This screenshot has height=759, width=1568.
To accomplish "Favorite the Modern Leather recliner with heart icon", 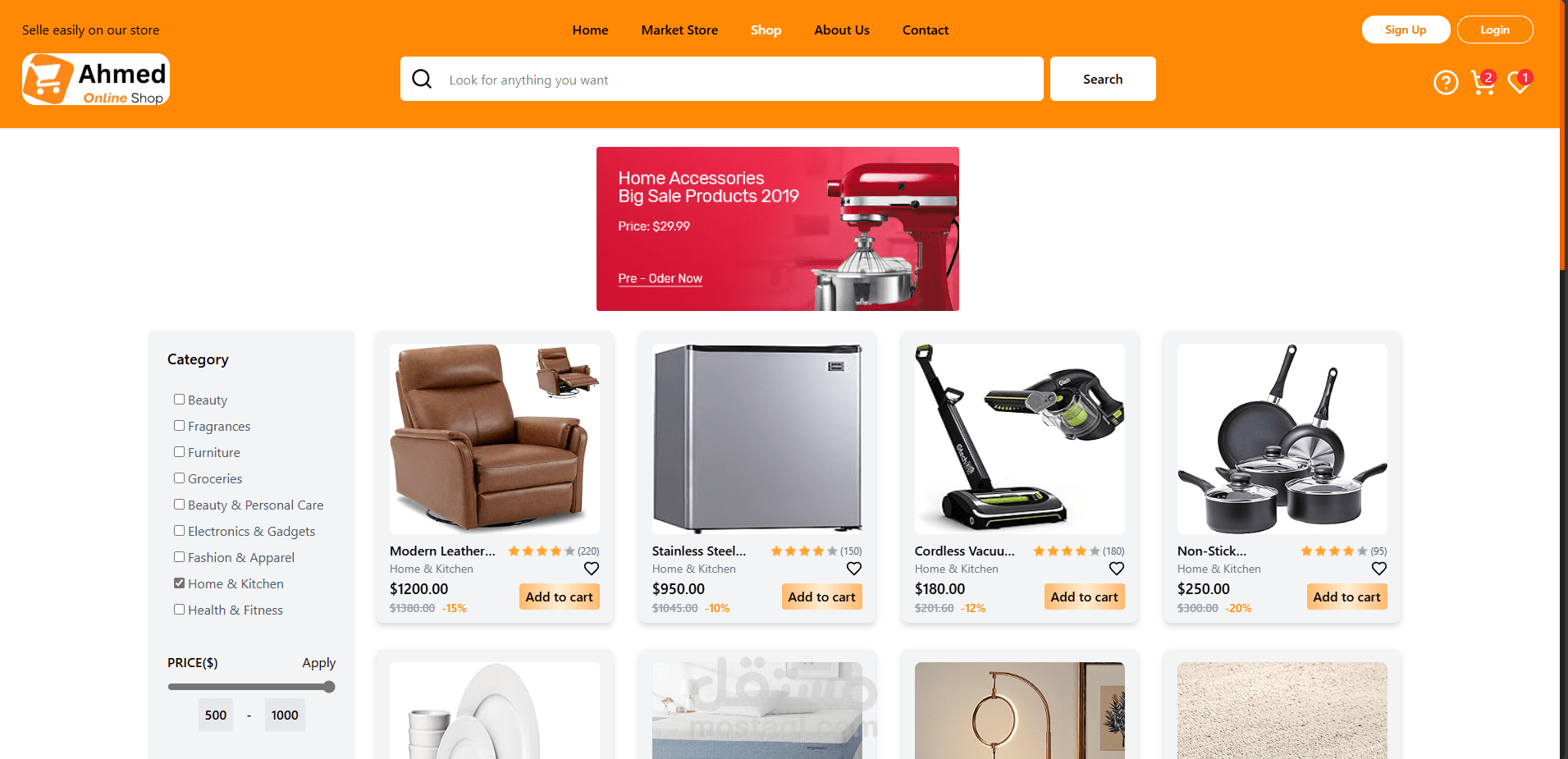I will pos(592,569).
